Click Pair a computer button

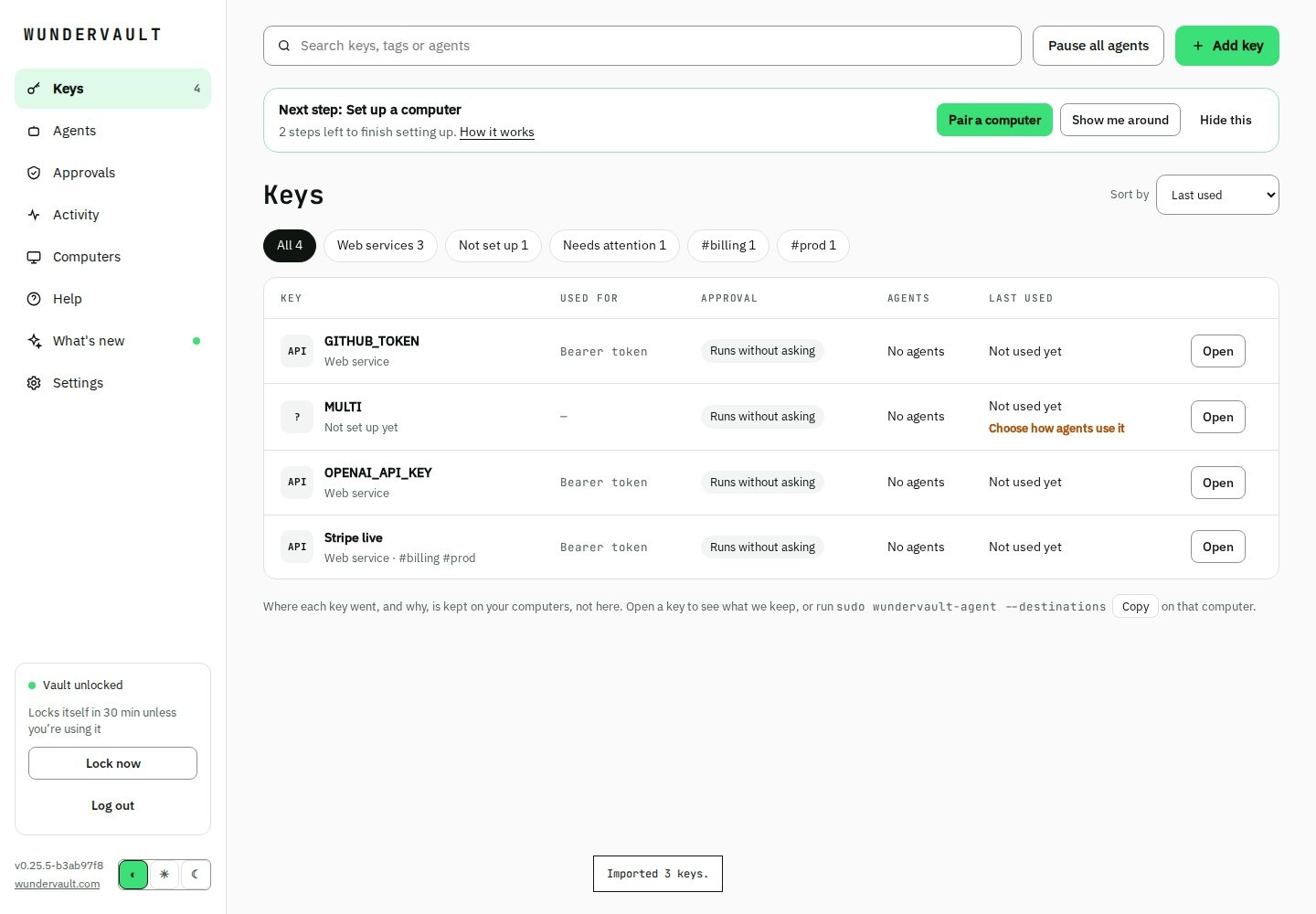[994, 120]
